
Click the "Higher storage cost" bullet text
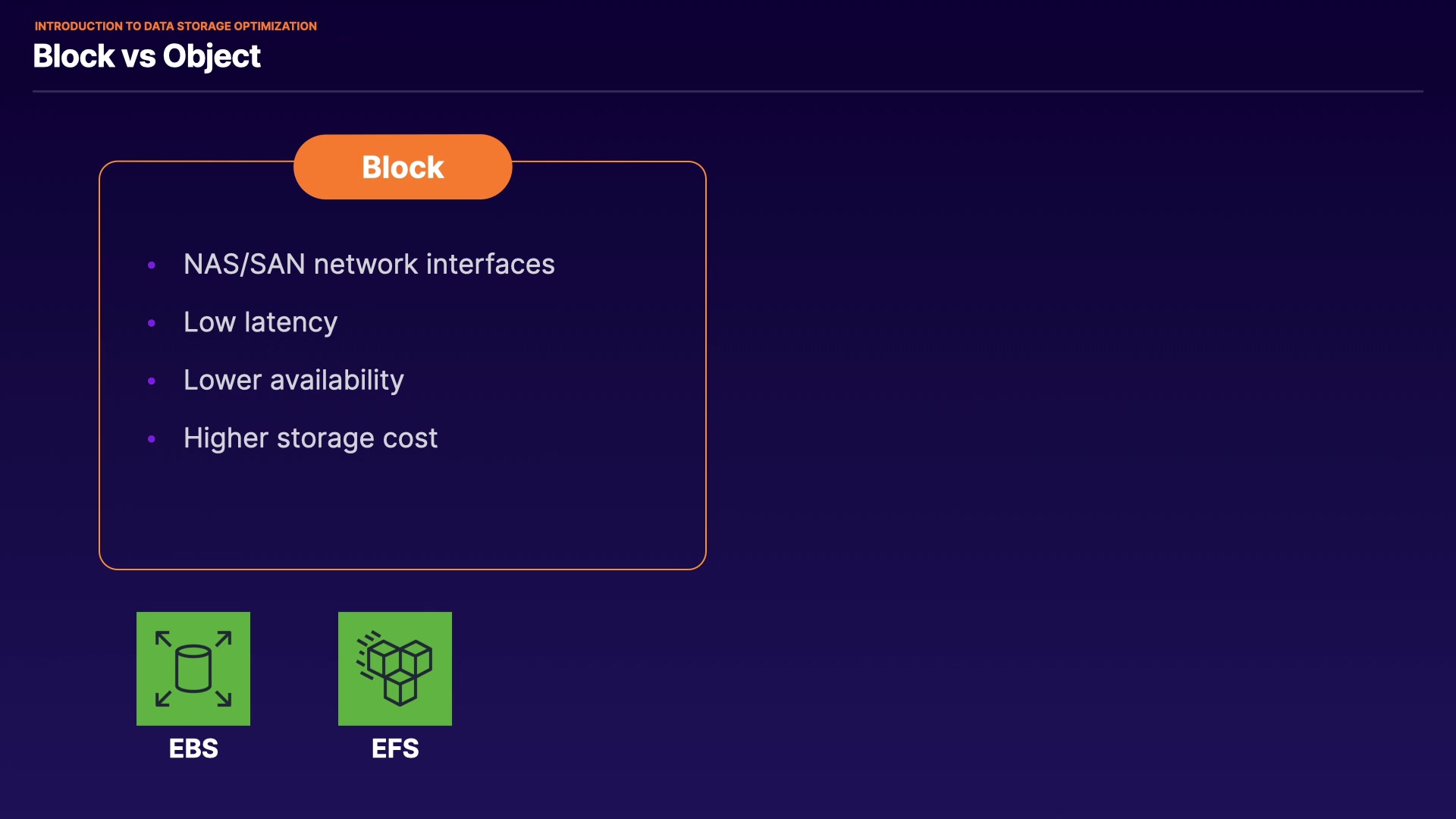point(310,438)
